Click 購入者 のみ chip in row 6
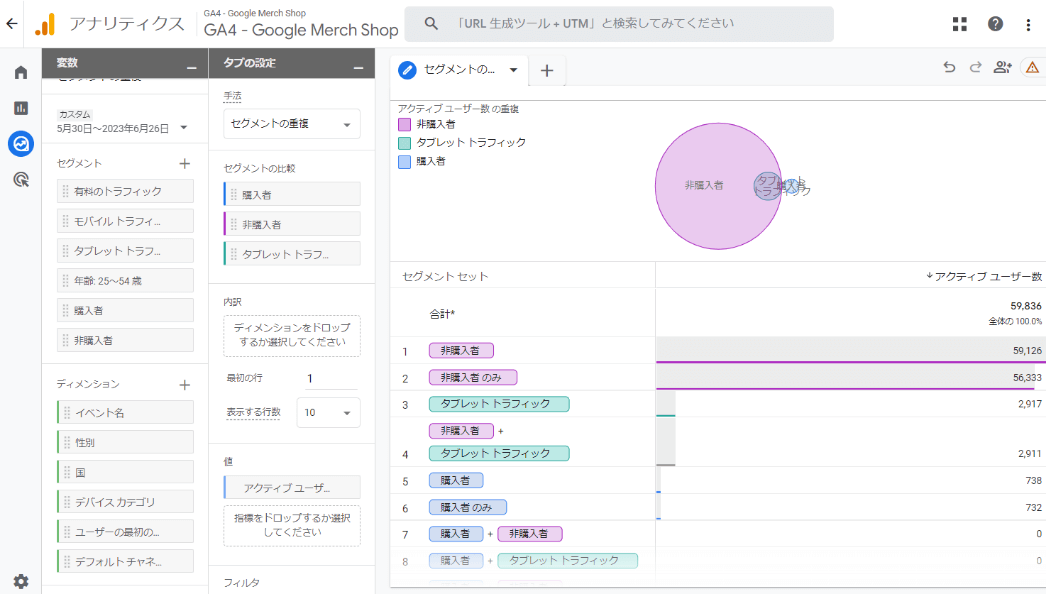This screenshot has height=594, width=1046. point(468,507)
